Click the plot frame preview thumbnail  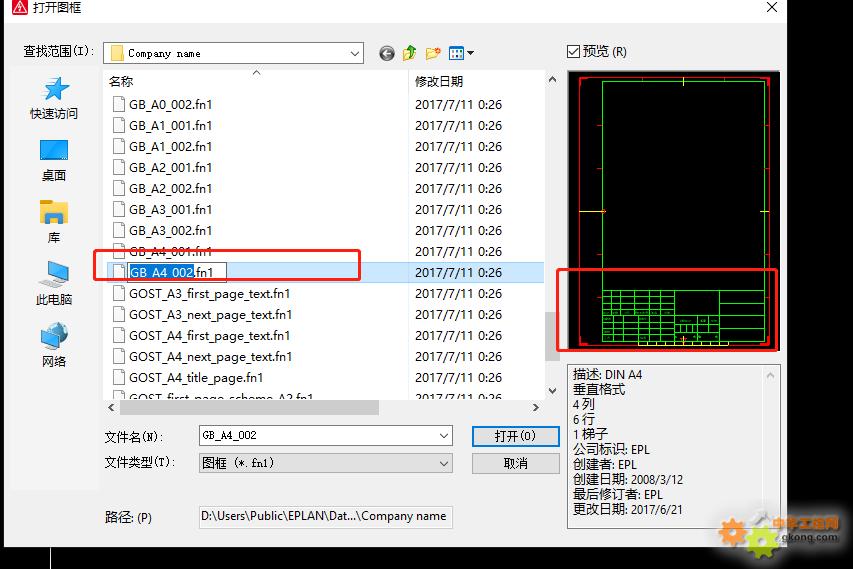tap(673, 211)
